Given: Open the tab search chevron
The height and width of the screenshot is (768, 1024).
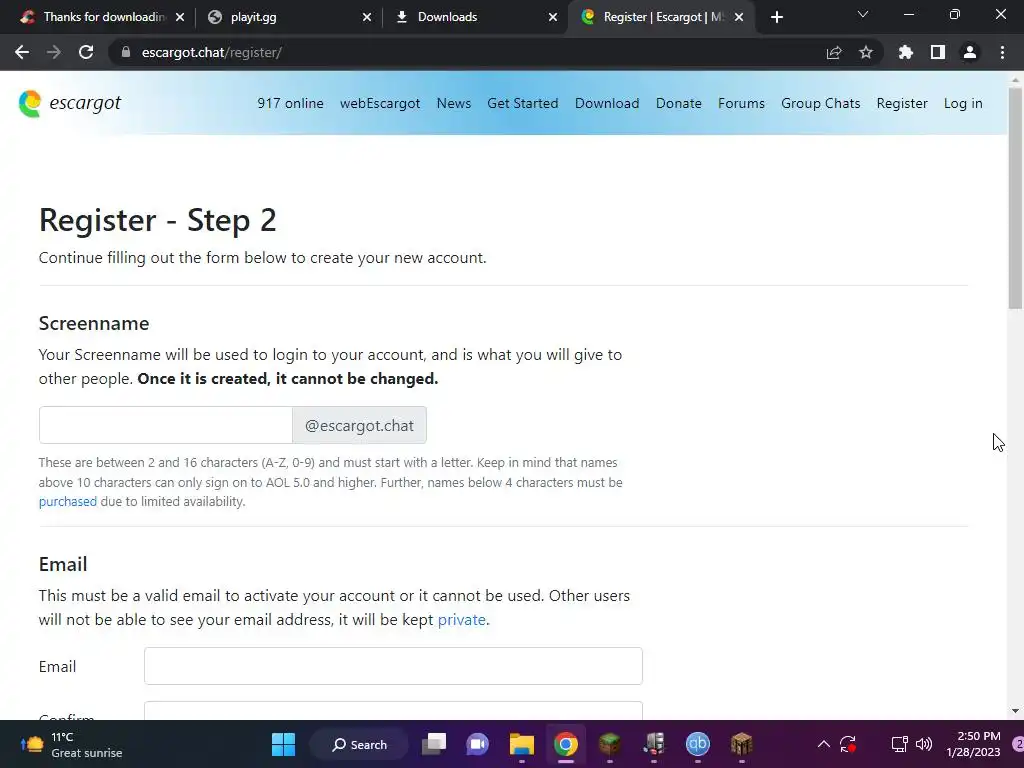Looking at the screenshot, I should click(863, 14).
